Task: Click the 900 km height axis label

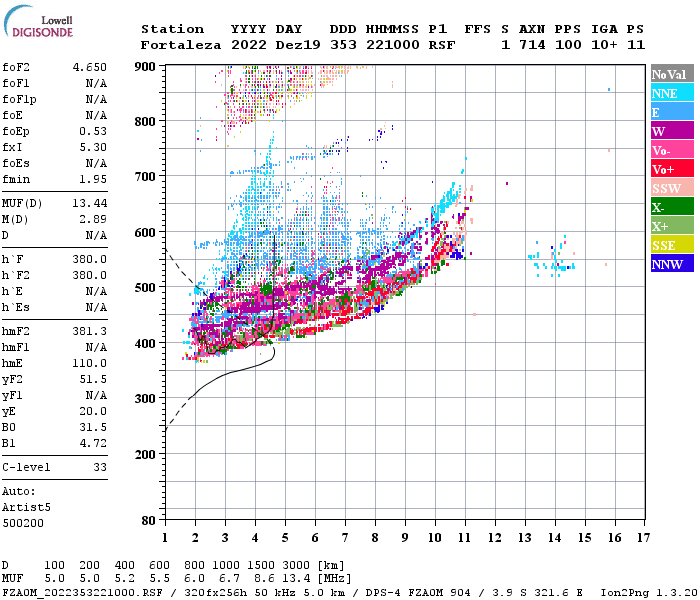Action: [x=145, y=67]
